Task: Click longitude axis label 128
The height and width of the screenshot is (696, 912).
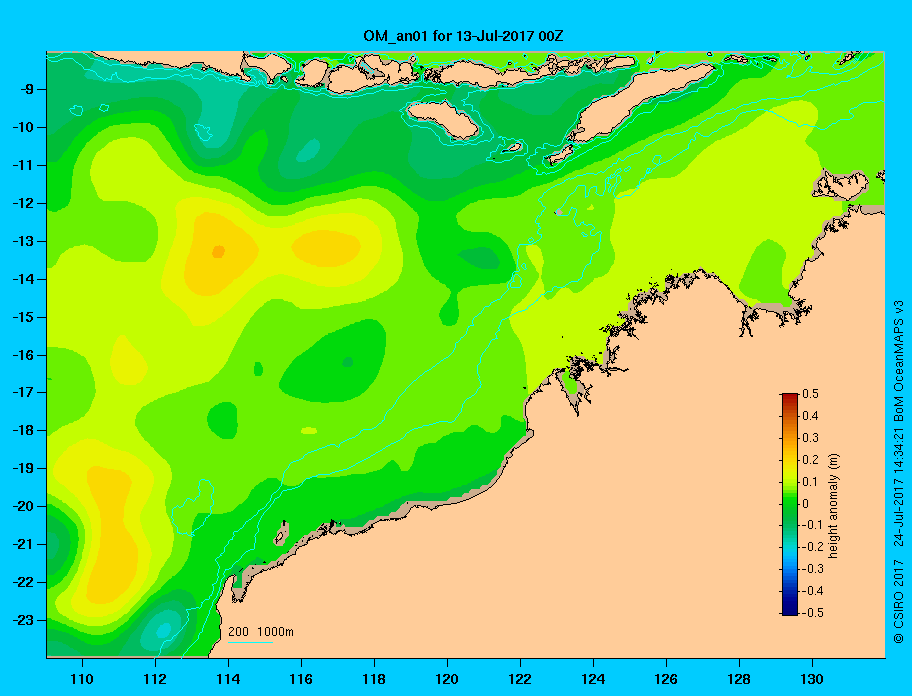Action: click(x=739, y=679)
